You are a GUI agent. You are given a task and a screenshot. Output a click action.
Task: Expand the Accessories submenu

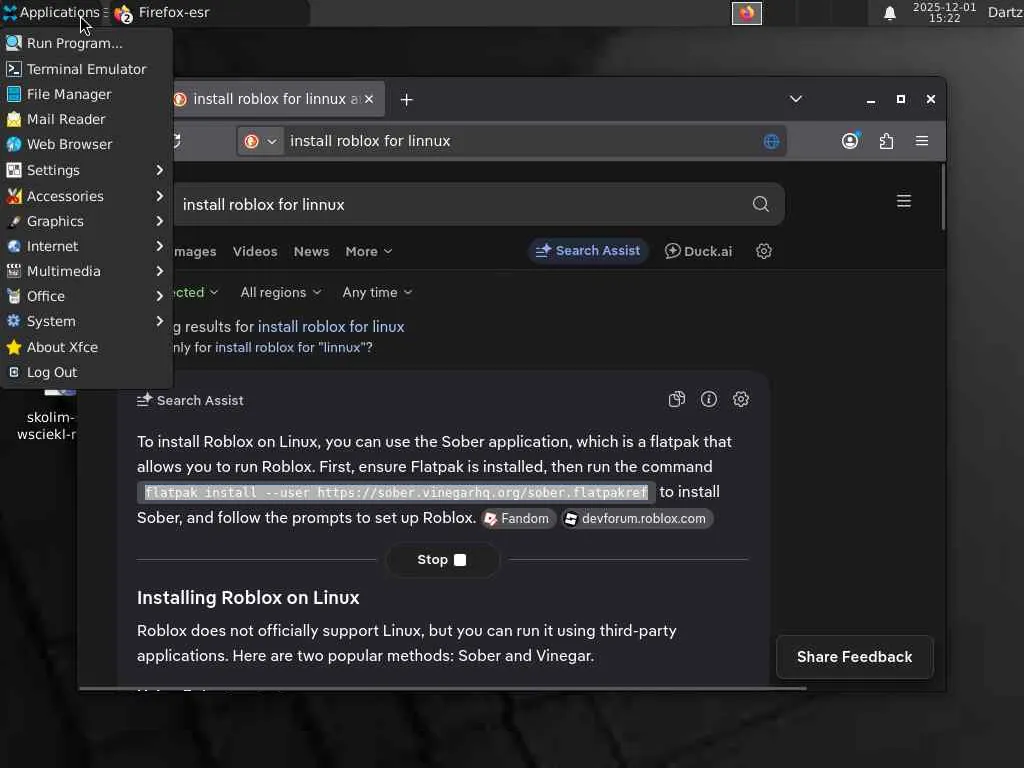coord(86,196)
